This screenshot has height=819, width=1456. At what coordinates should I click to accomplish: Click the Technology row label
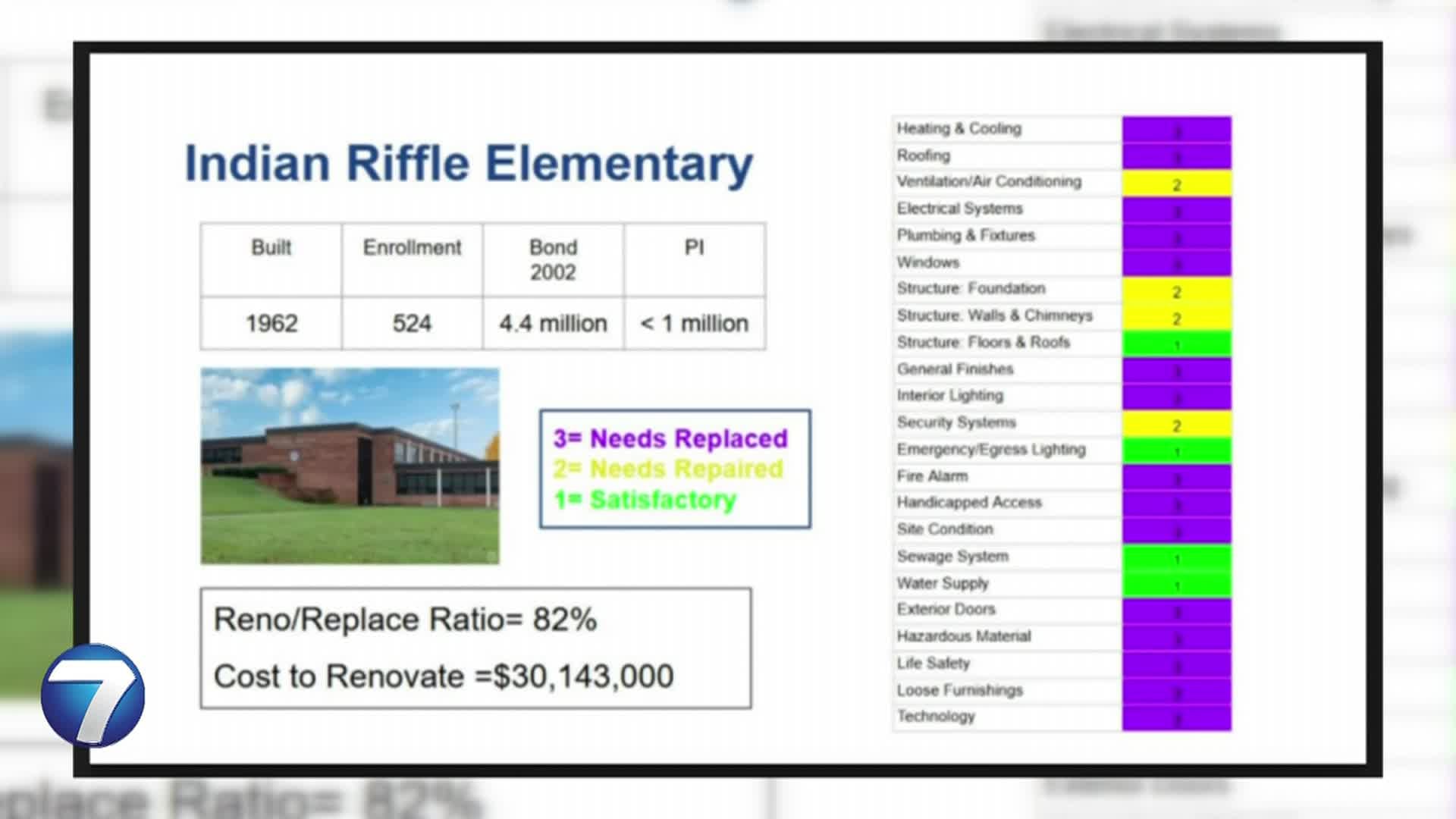point(936,716)
